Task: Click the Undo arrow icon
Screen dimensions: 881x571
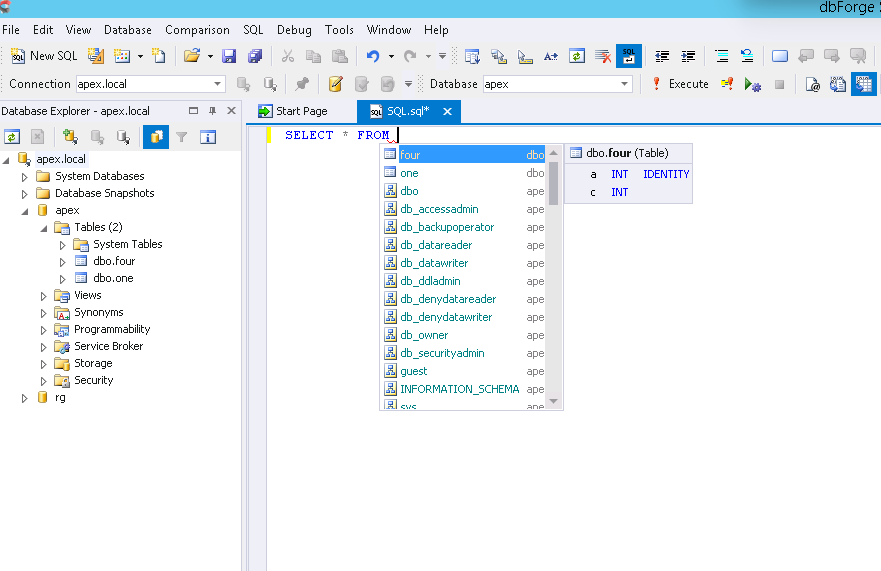Action: [x=373, y=56]
